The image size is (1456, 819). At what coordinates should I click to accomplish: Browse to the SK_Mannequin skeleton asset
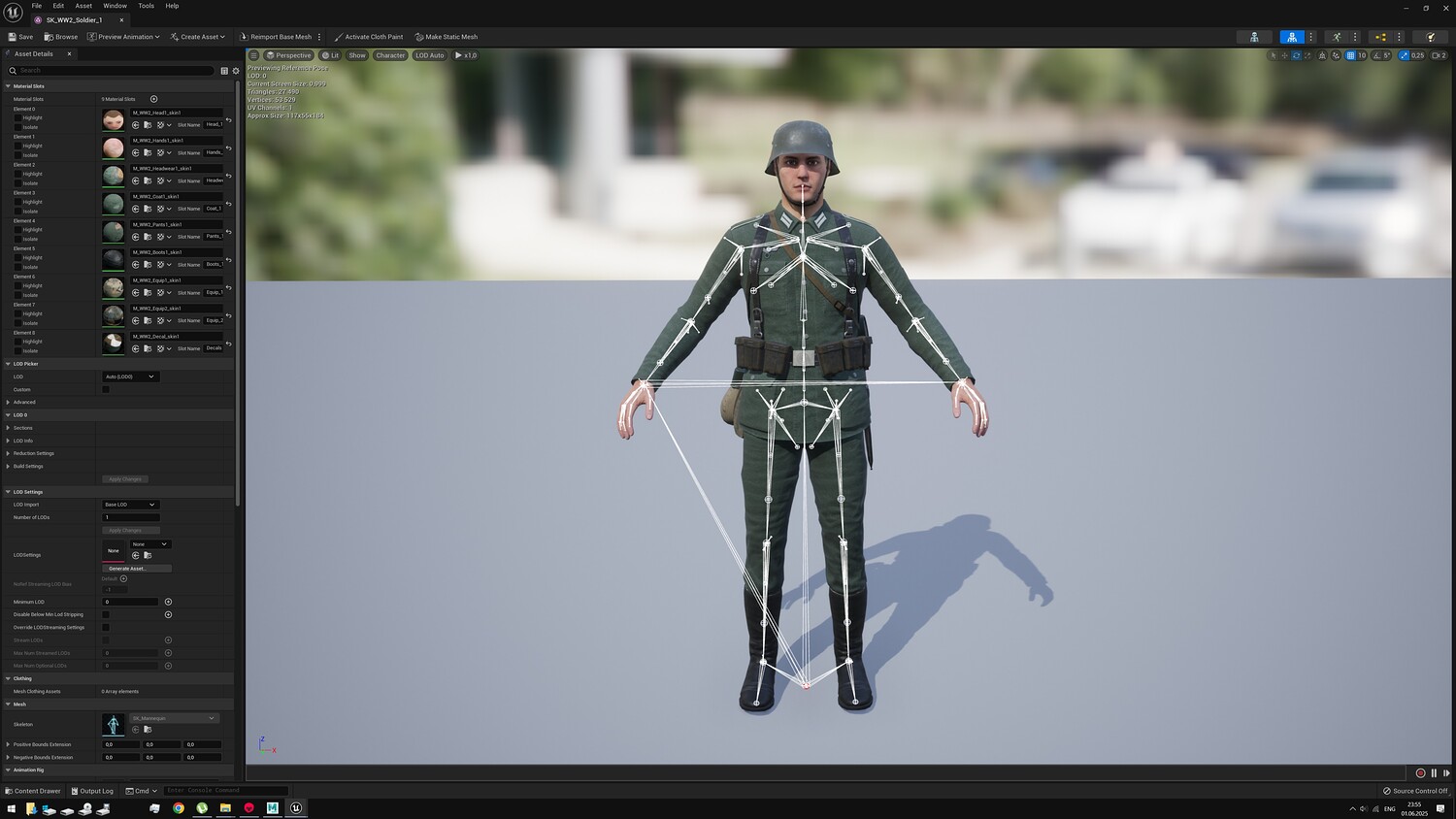coord(148,730)
